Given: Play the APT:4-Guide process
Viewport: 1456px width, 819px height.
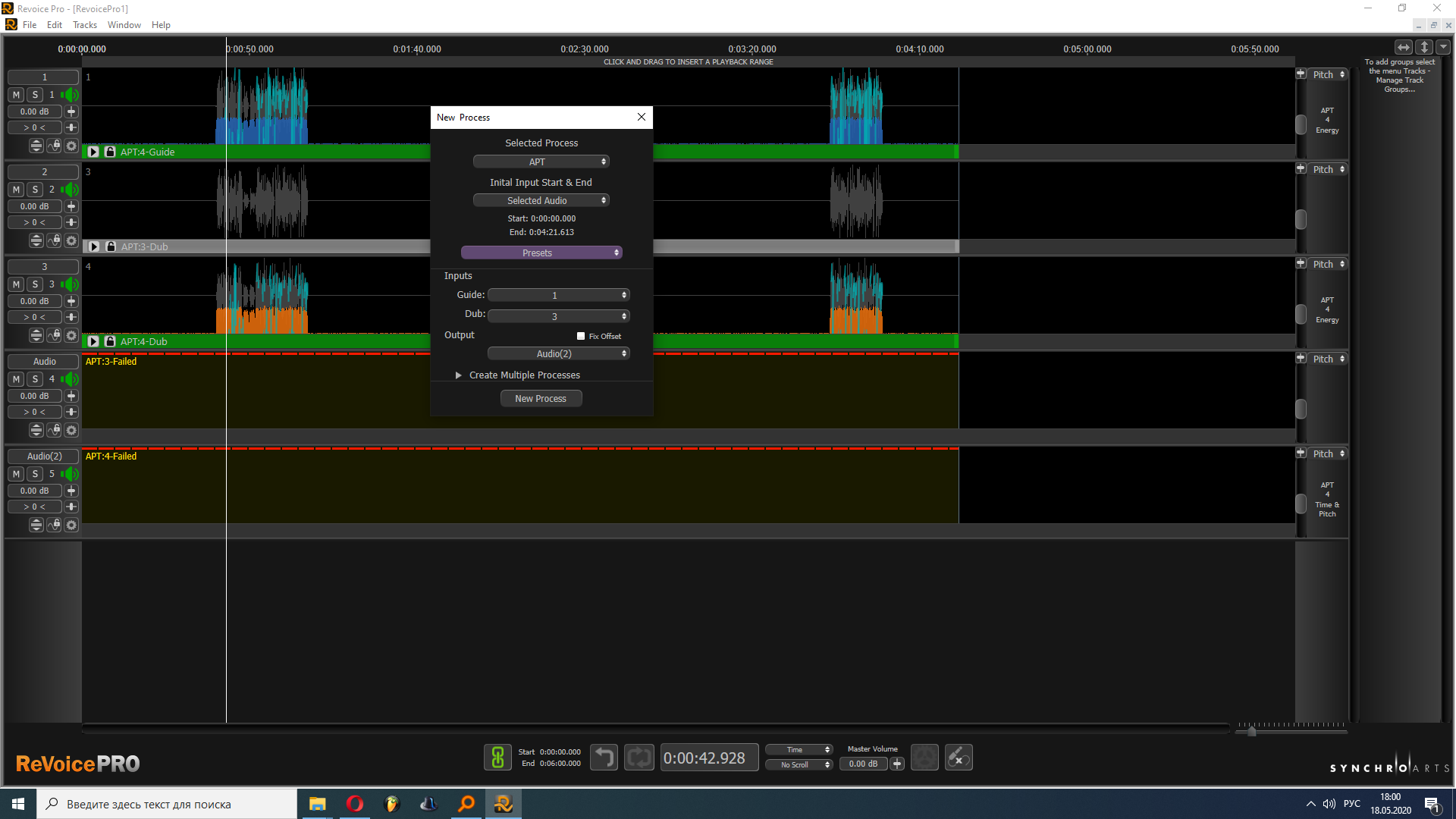Looking at the screenshot, I should pyautogui.click(x=93, y=152).
